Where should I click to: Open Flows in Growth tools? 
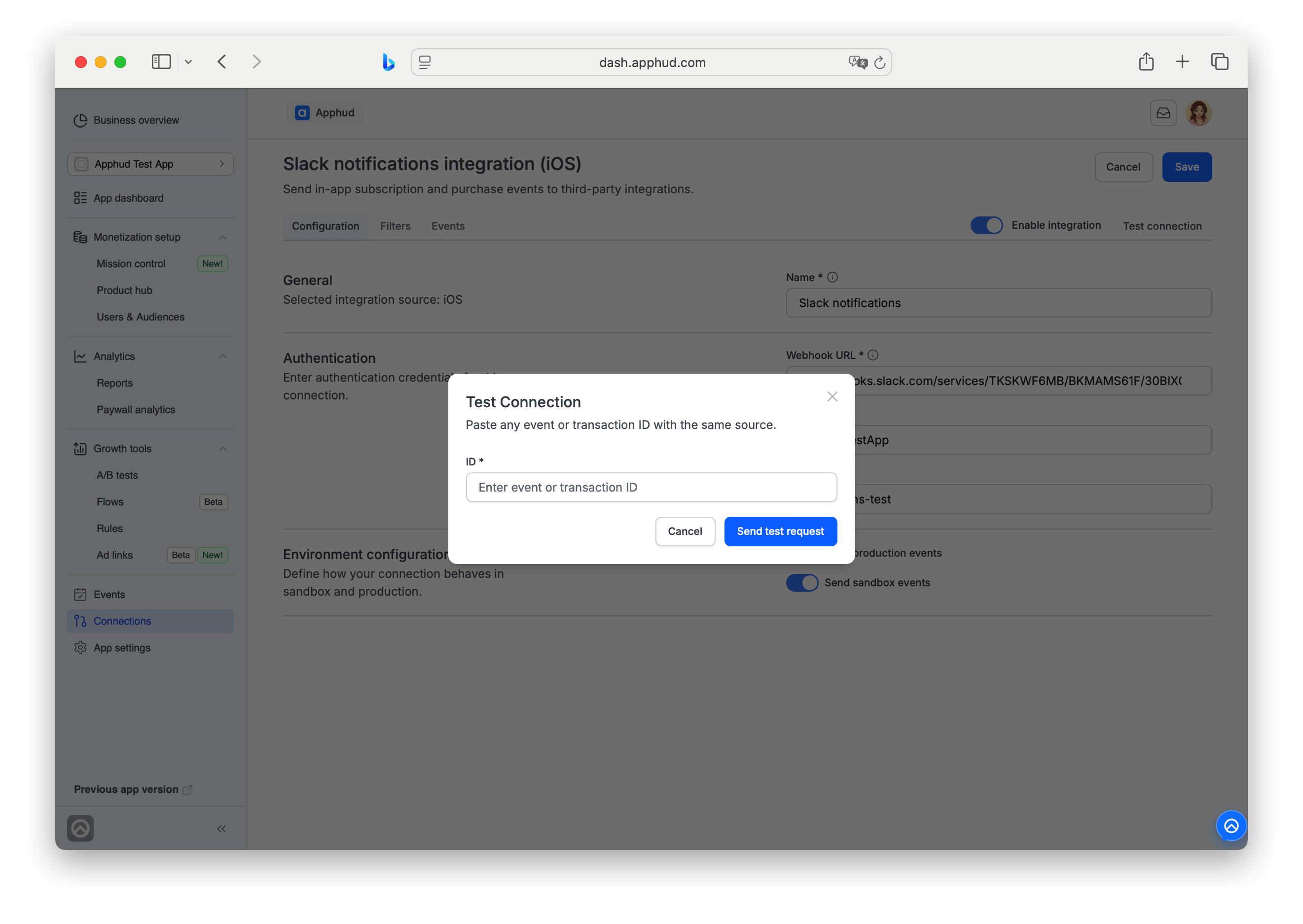(x=110, y=502)
